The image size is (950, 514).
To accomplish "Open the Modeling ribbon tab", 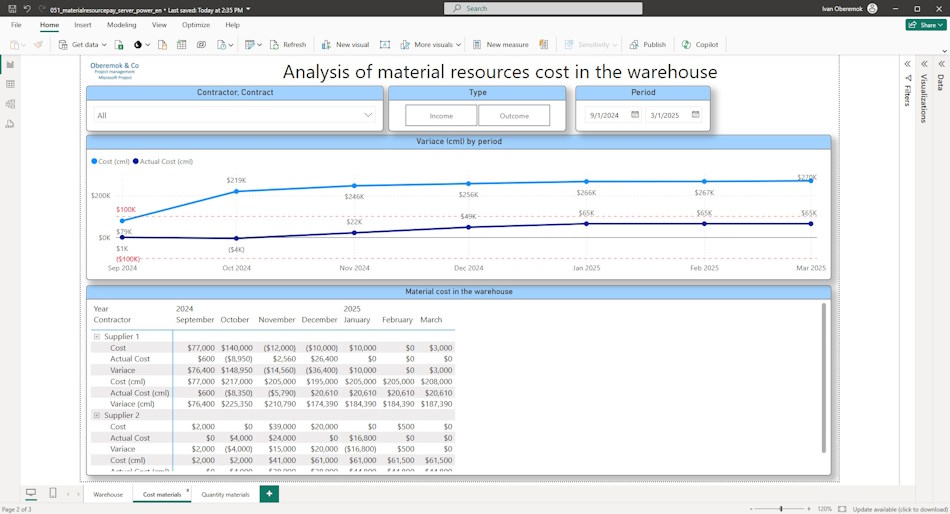I will click(122, 25).
